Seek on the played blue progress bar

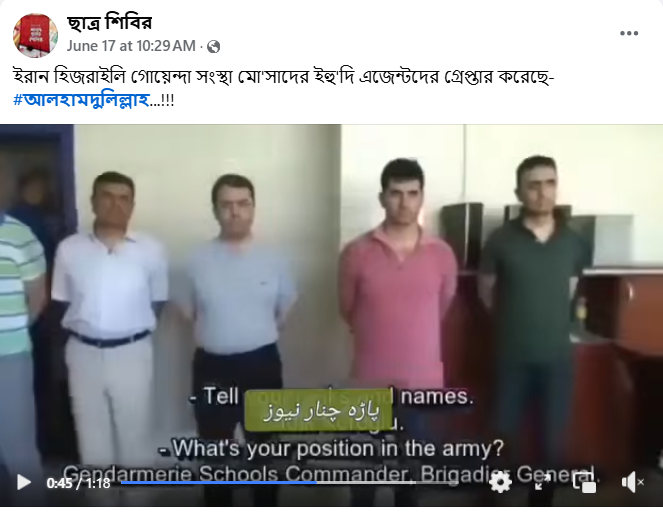pyautogui.click(x=219, y=482)
